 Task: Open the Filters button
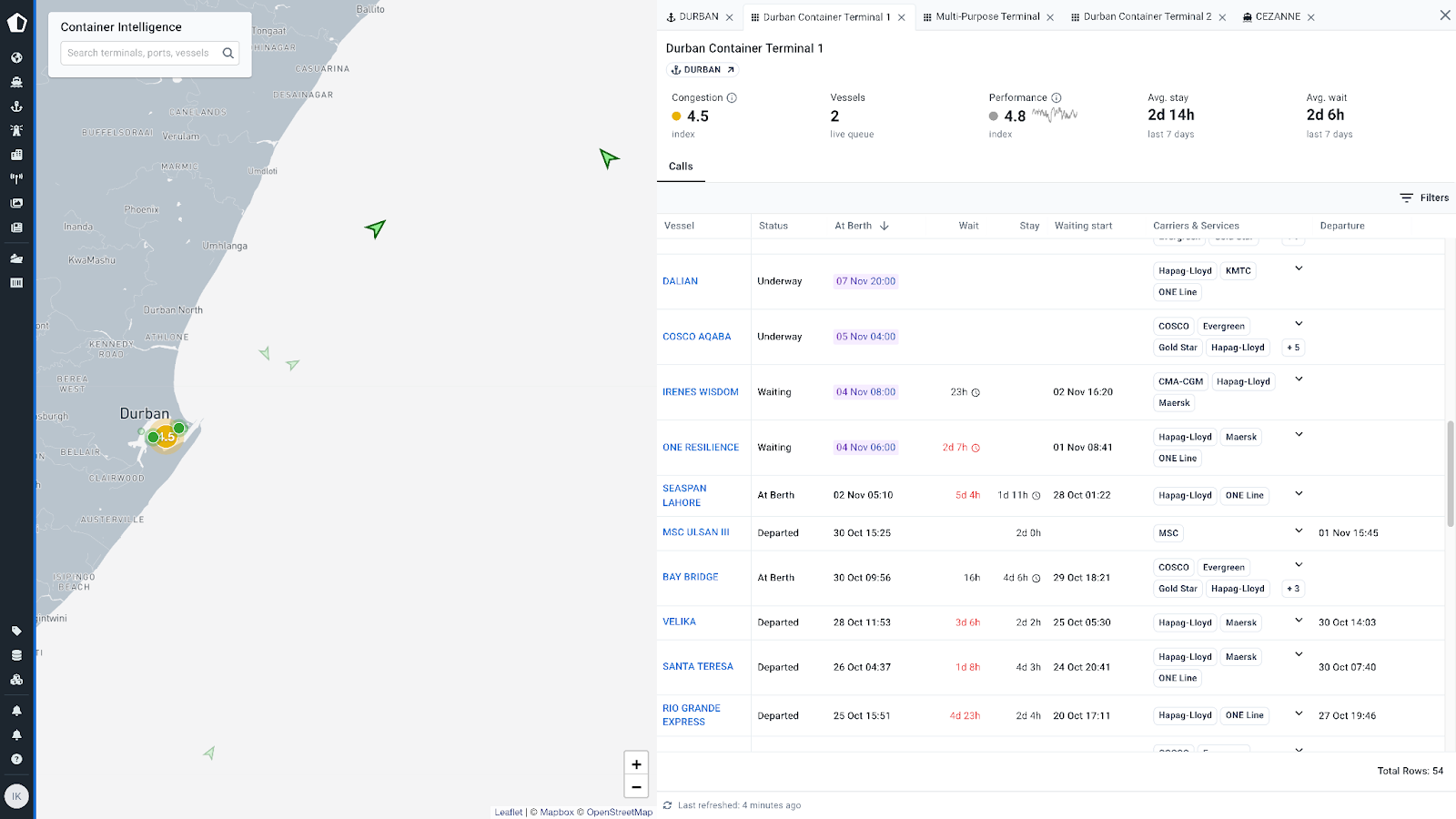click(x=1424, y=197)
